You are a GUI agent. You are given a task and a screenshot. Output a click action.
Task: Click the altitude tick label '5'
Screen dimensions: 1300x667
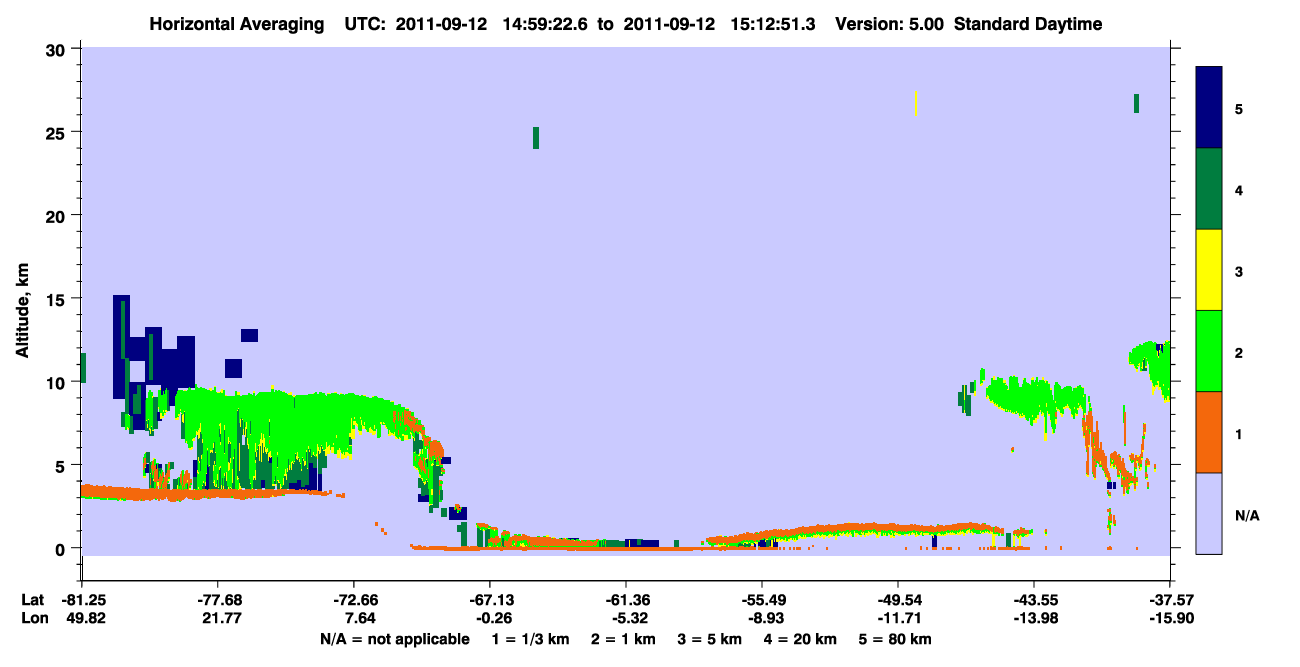[x=62, y=465]
